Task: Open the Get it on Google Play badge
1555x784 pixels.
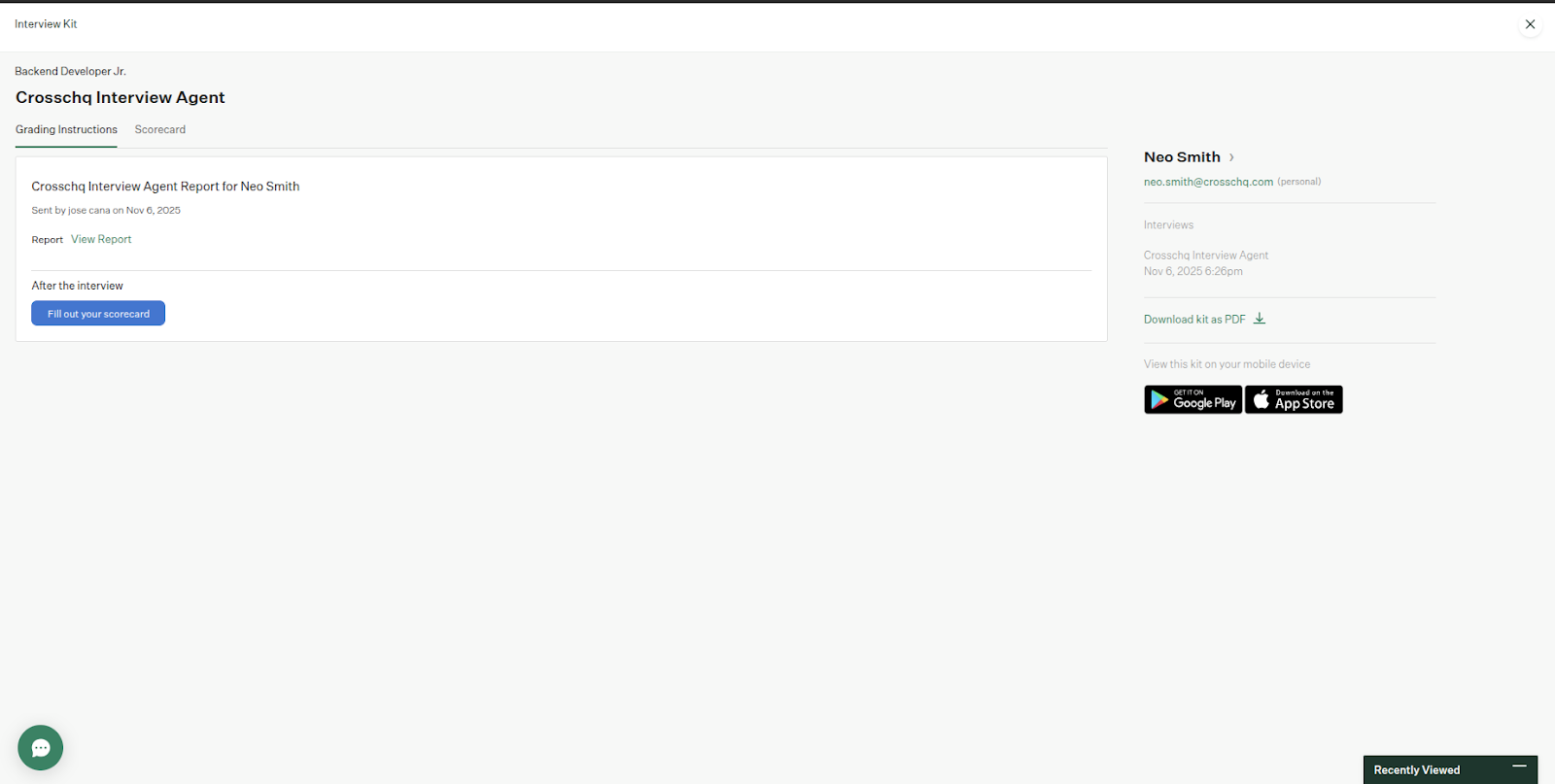Action: click(1192, 400)
